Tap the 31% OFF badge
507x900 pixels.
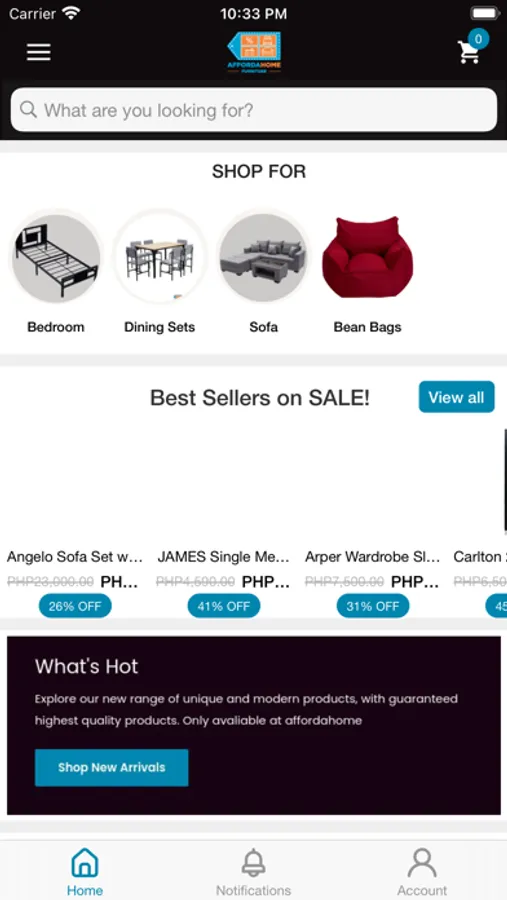pyautogui.click(x=373, y=606)
